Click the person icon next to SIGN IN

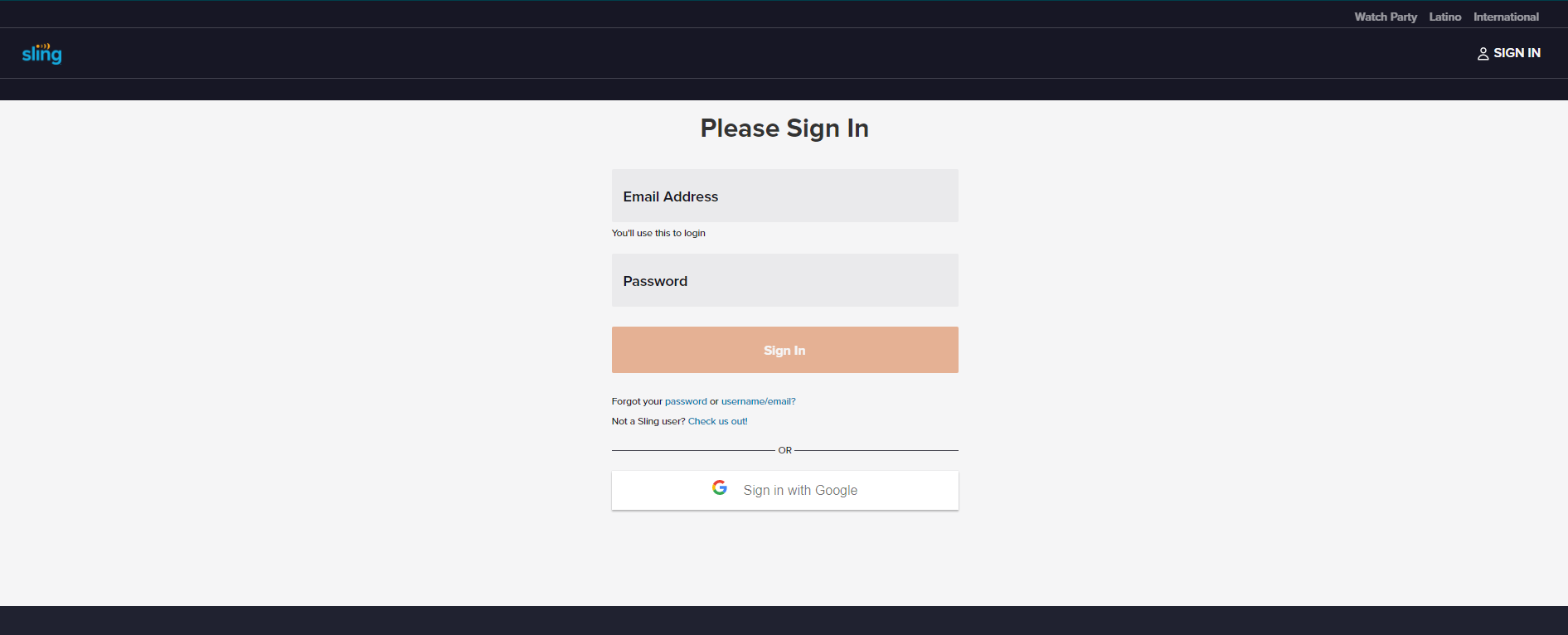1483,53
